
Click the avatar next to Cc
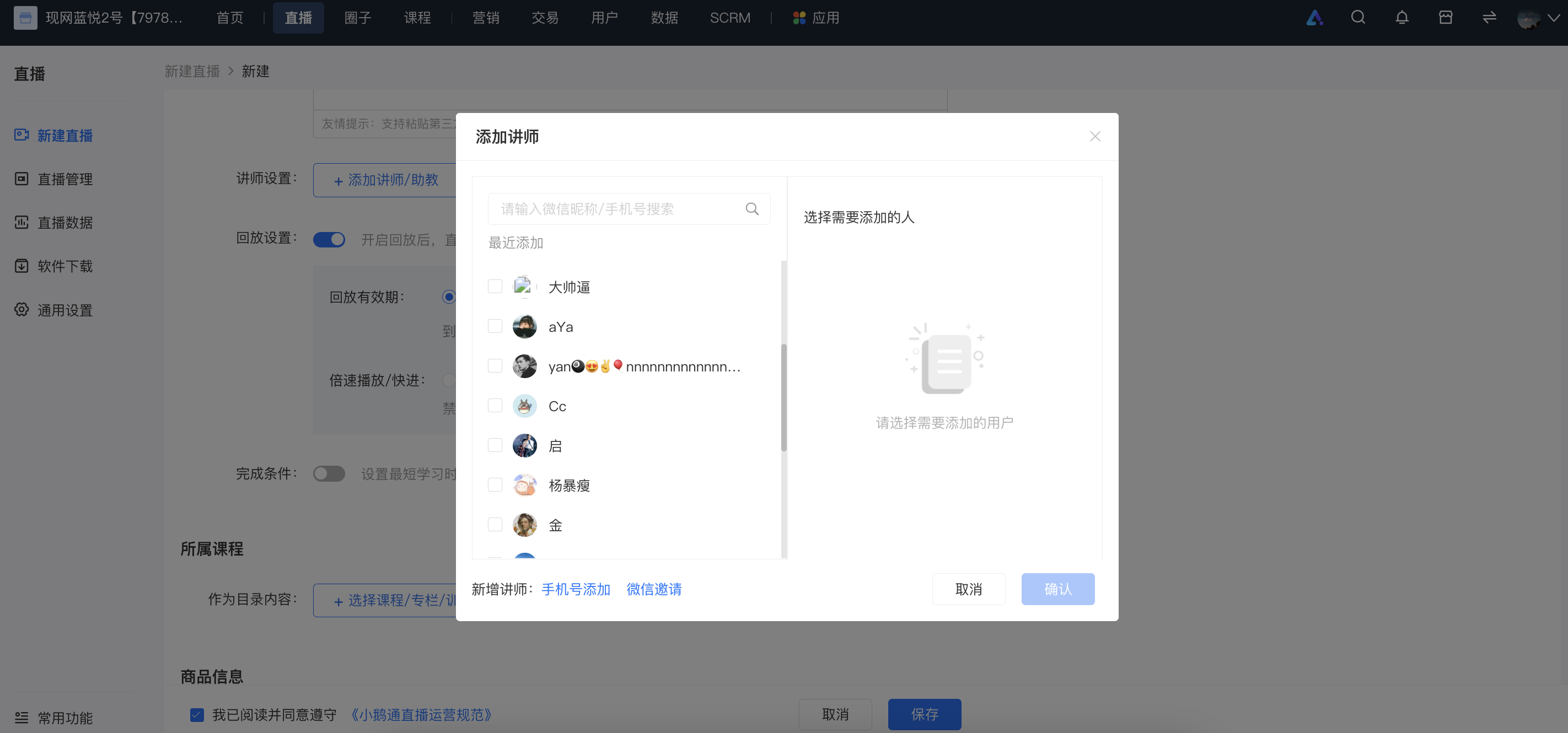point(524,406)
